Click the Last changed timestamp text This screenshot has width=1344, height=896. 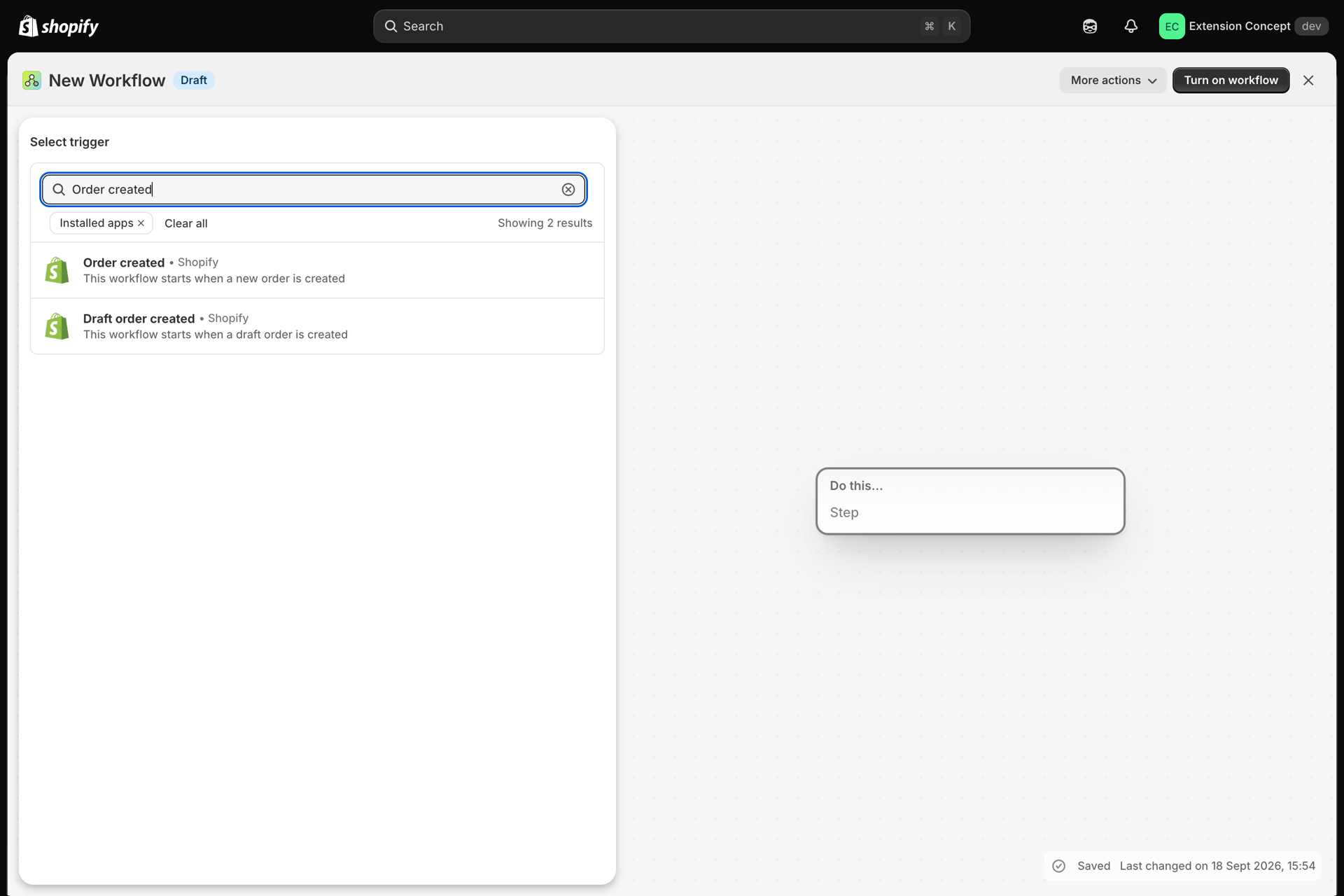[x=1217, y=866]
